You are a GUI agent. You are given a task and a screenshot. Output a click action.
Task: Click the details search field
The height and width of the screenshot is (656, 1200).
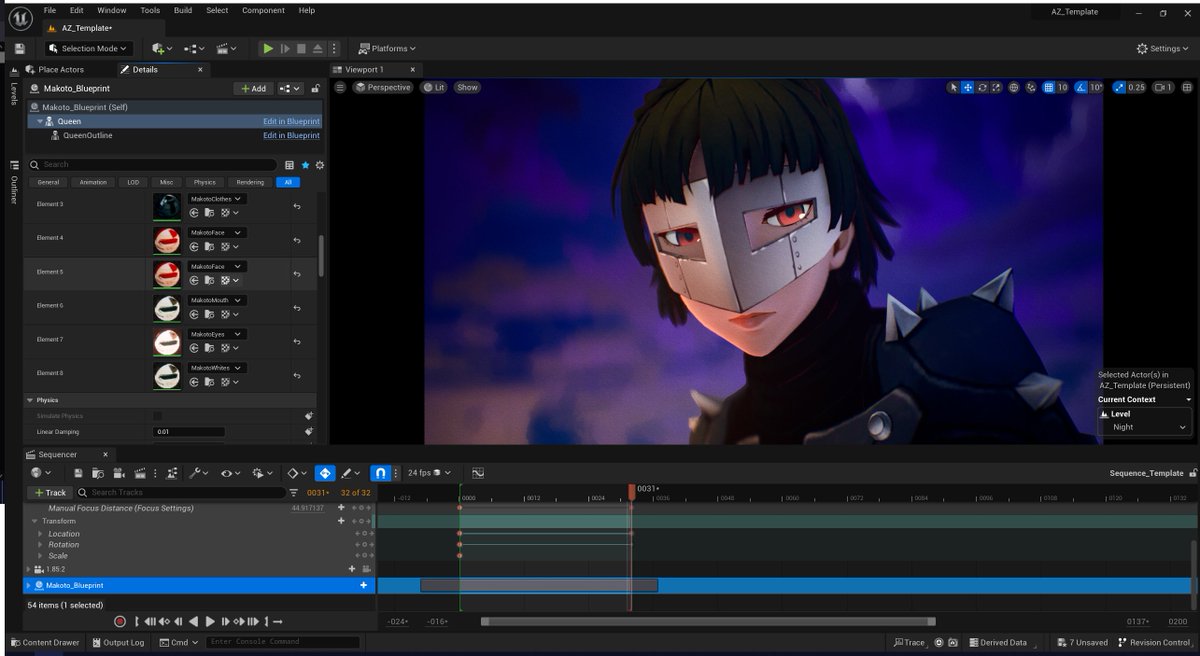pyautogui.click(x=152, y=164)
